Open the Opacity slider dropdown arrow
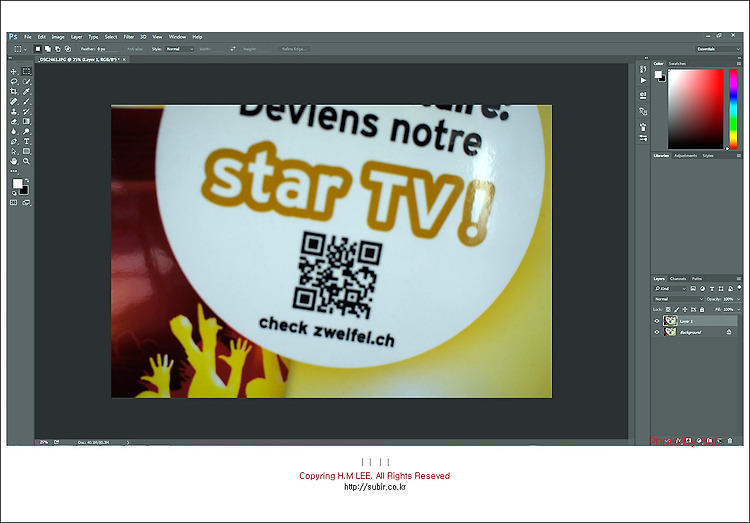750x523 pixels. pyautogui.click(x=739, y=299)
